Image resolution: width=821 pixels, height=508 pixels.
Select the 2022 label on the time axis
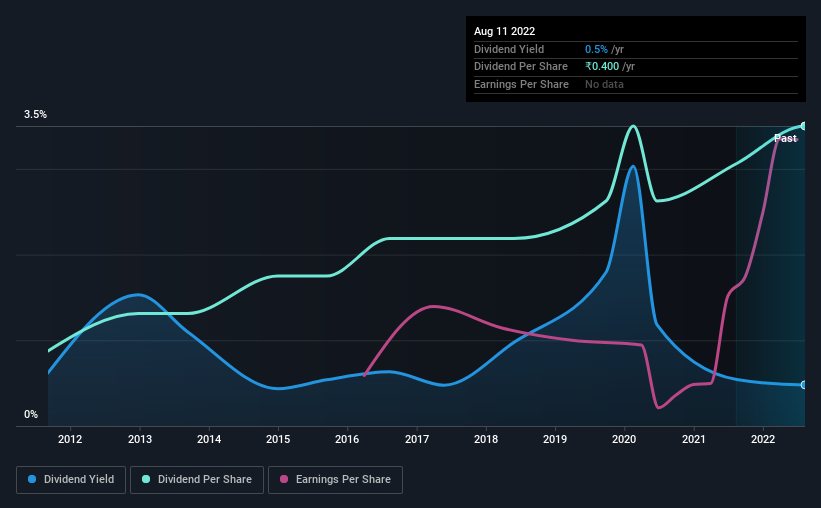click(763, 439)
